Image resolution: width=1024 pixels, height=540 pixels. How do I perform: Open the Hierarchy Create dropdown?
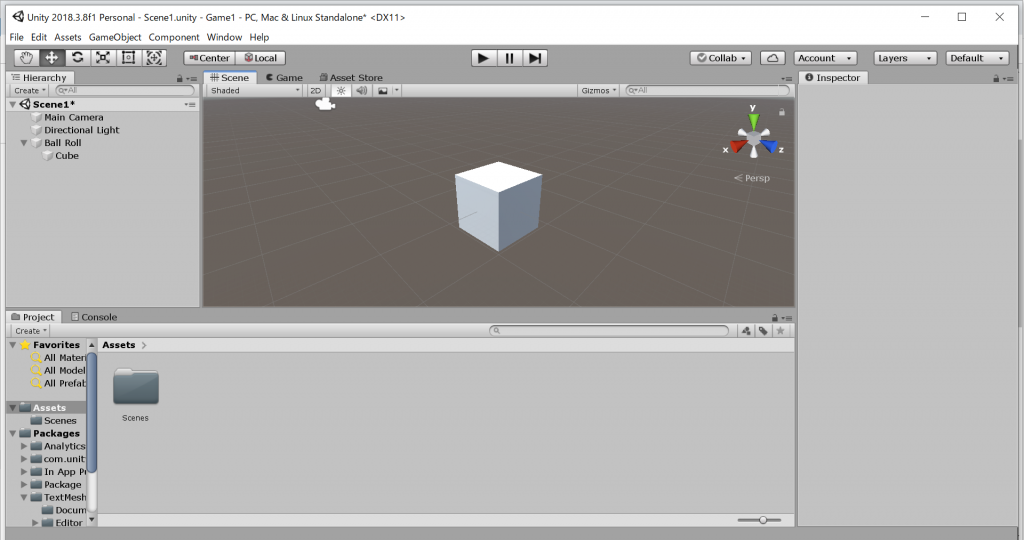click(x=30, y=91)
